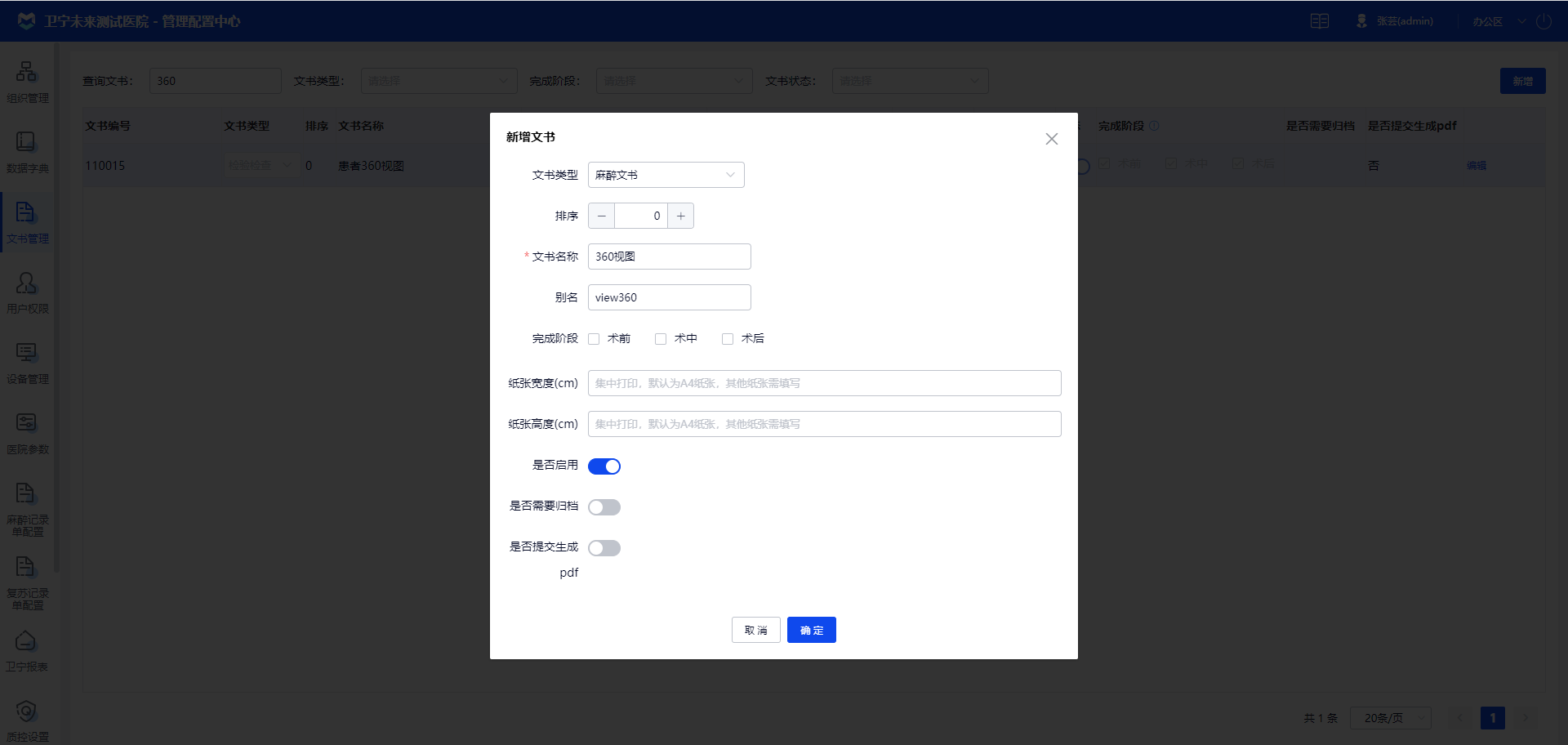1568x745 pixels.
Task: Check the 术前 checkbox in dialog
Action: click(x=594, y=339)
